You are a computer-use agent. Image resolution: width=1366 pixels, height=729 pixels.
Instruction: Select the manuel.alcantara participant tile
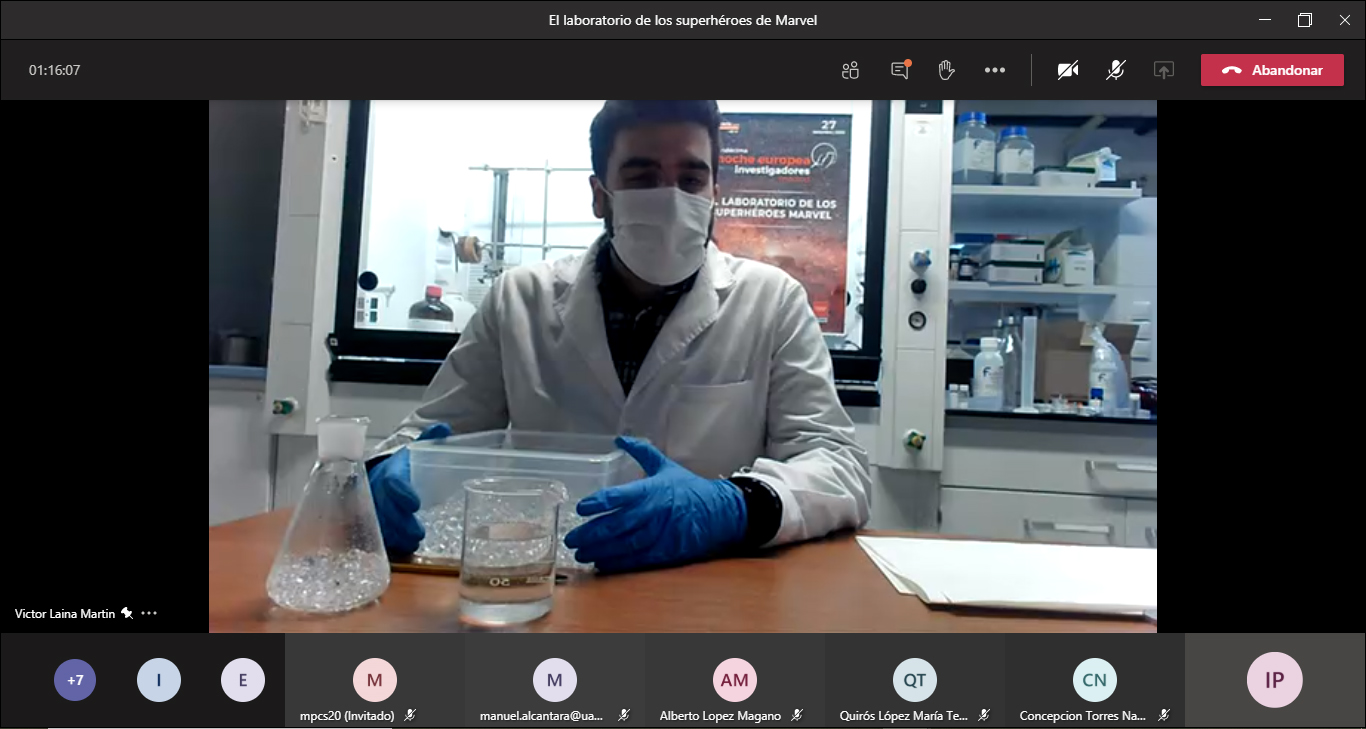[x=554, y=681]
